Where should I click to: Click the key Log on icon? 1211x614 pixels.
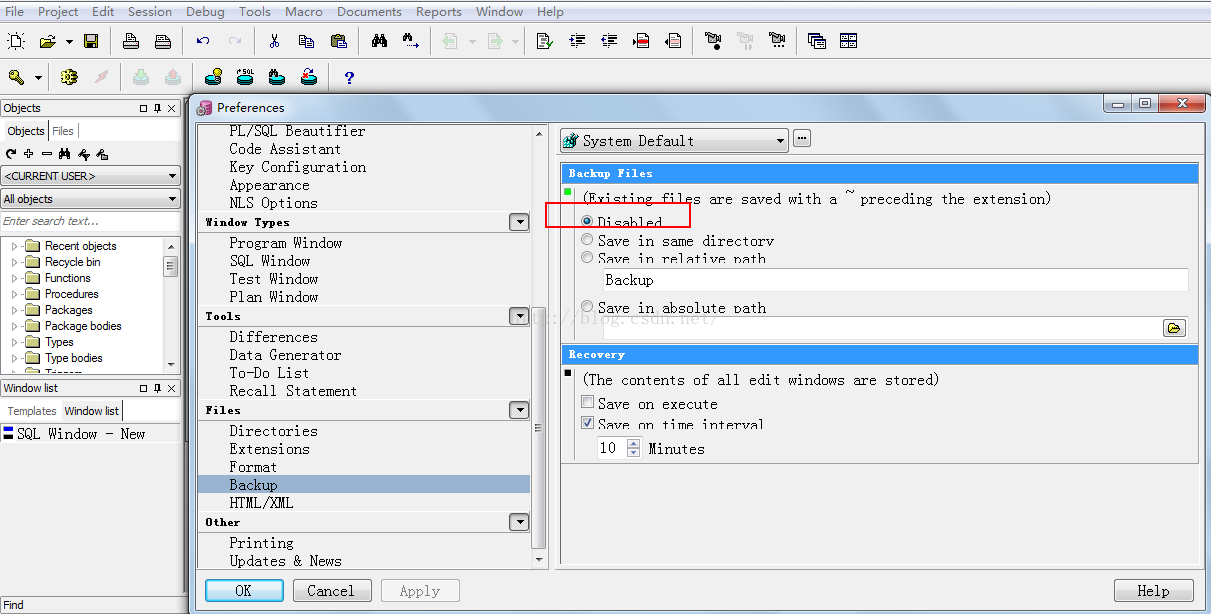click(16, 77)
